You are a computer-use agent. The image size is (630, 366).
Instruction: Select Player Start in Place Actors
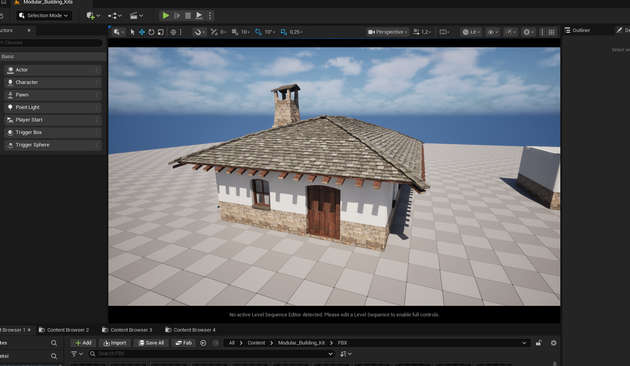pyautogui.click(x=53, y=120)
